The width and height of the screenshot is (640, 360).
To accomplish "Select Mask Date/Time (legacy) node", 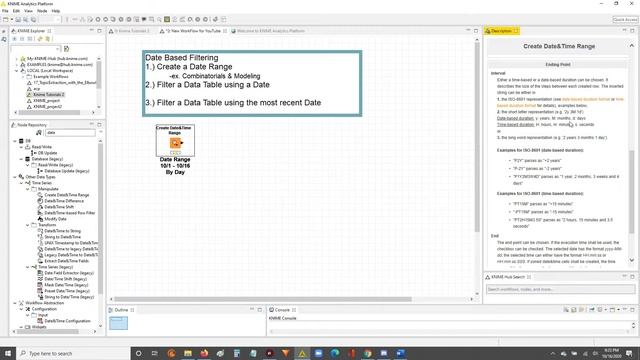I will tap(66, 285).
